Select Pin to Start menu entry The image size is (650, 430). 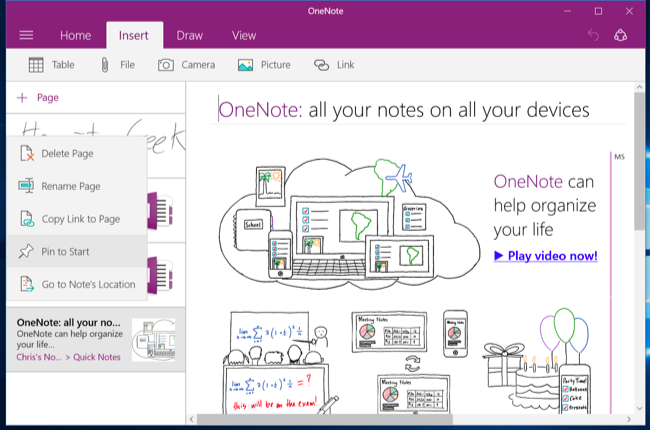point(77,252)
